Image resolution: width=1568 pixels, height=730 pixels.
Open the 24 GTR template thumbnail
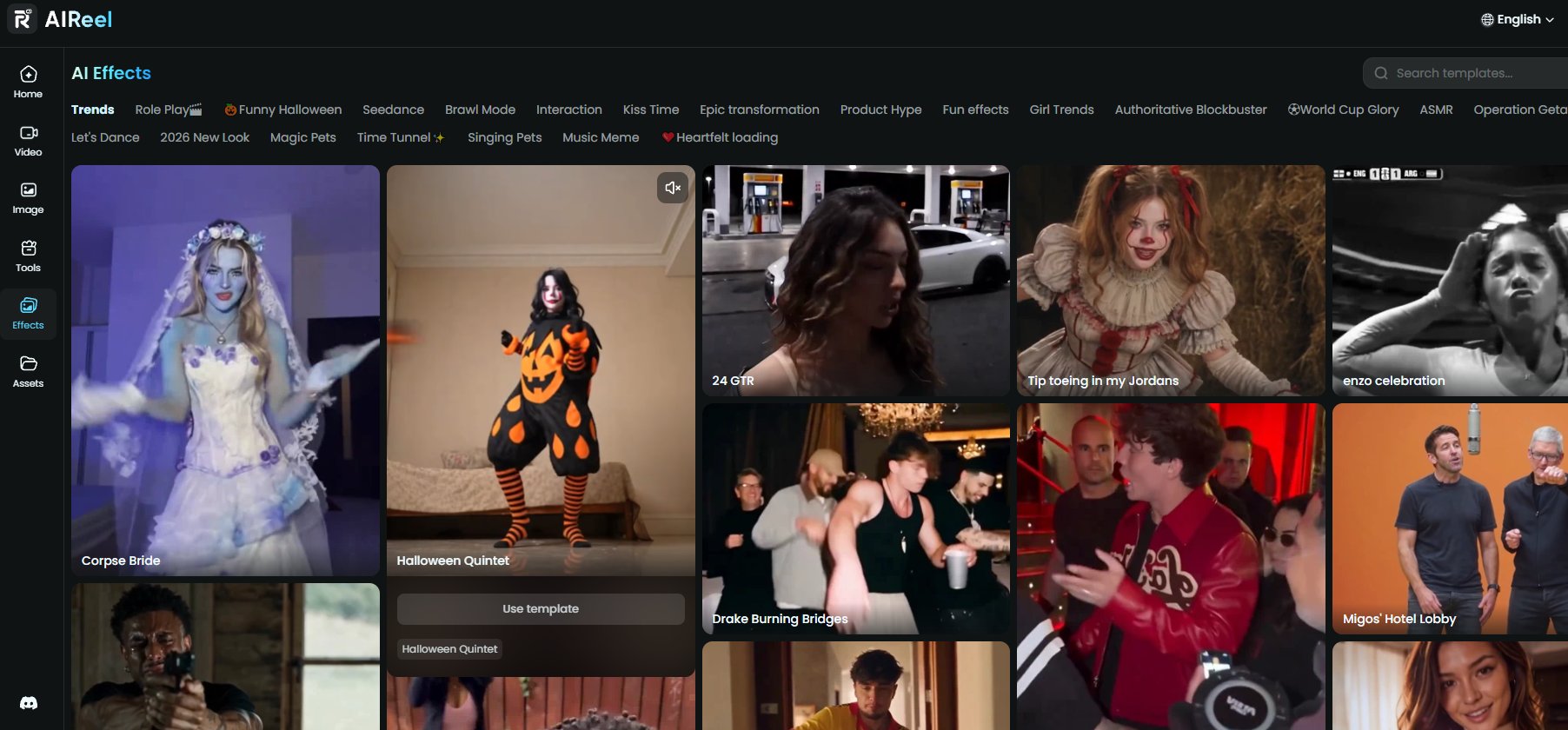856,281
